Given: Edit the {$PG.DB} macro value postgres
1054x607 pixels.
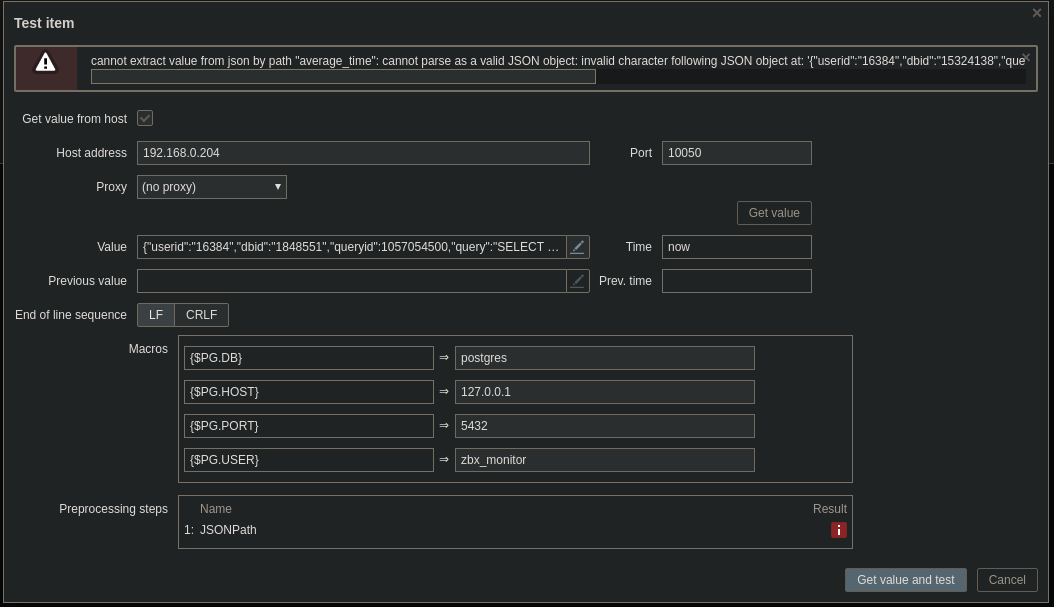Looking at the screenshot, I should [604, 358].
